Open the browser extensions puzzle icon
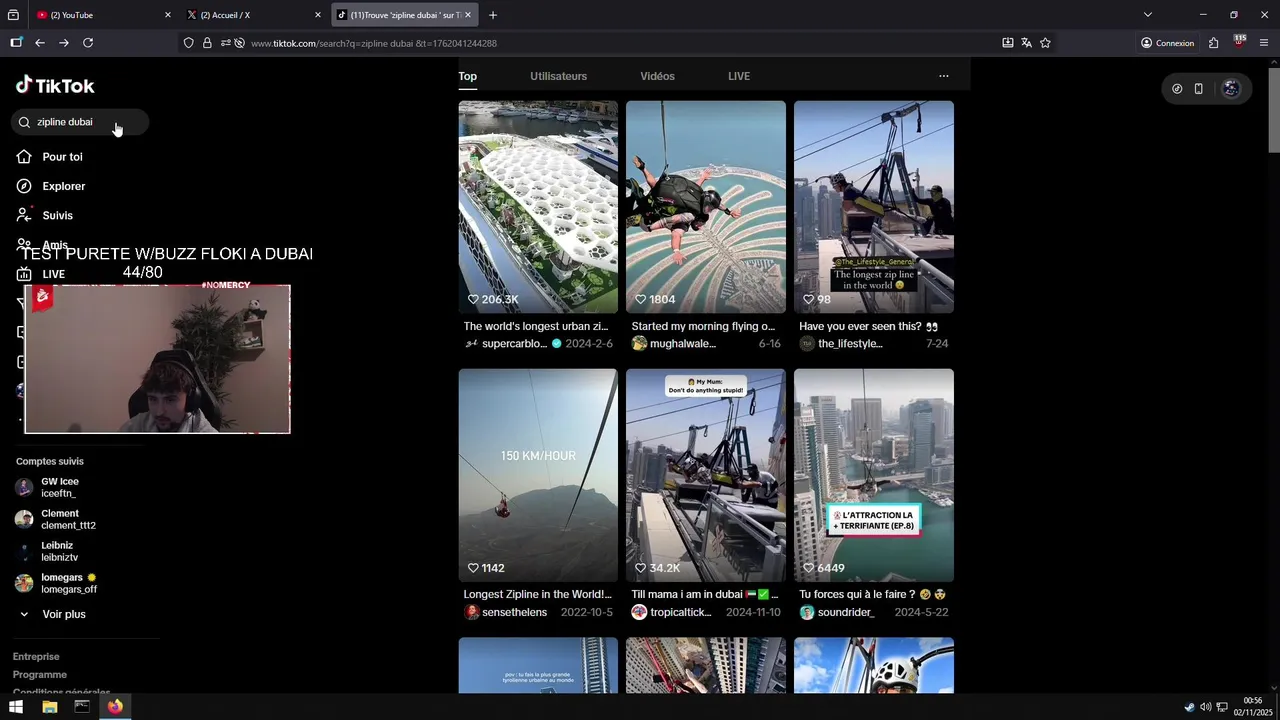 pos(1214,43)
